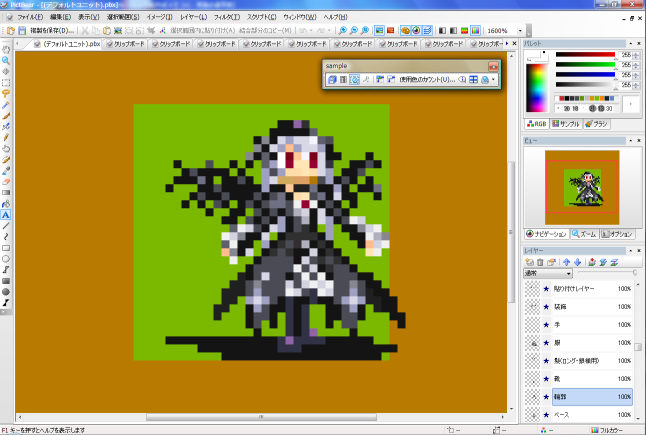Viewport: 646px width, 435px height.
Task: Open the フィルタ(T) menu
Action: click(x=227, y=17)
